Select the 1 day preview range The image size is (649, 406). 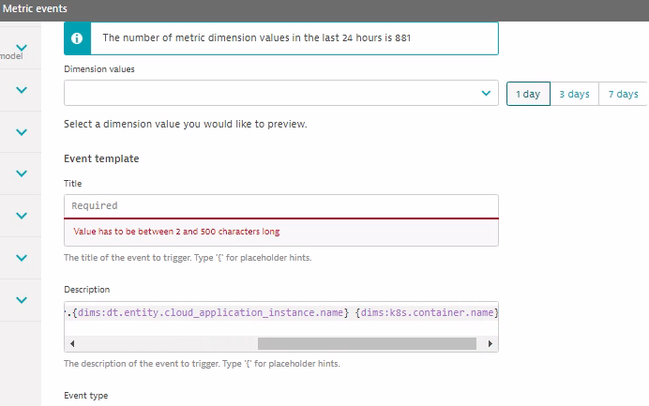(x=528, y=94)
